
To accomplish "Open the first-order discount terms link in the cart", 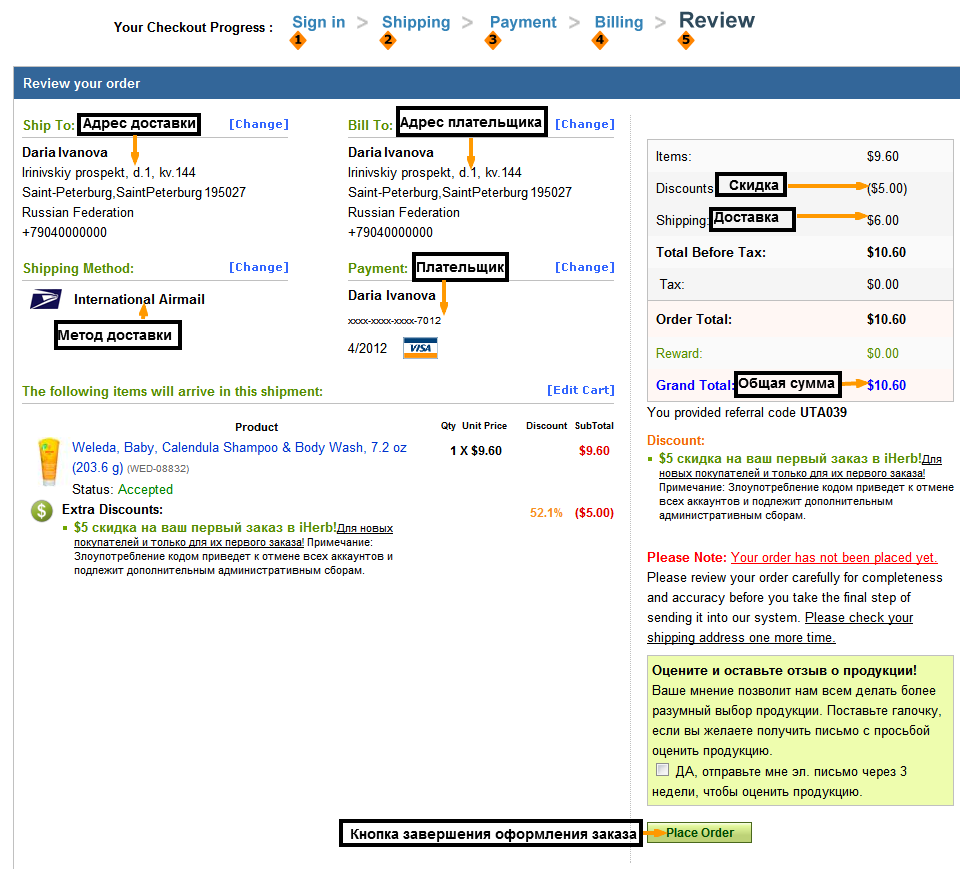I will click(x=233, y=535).
